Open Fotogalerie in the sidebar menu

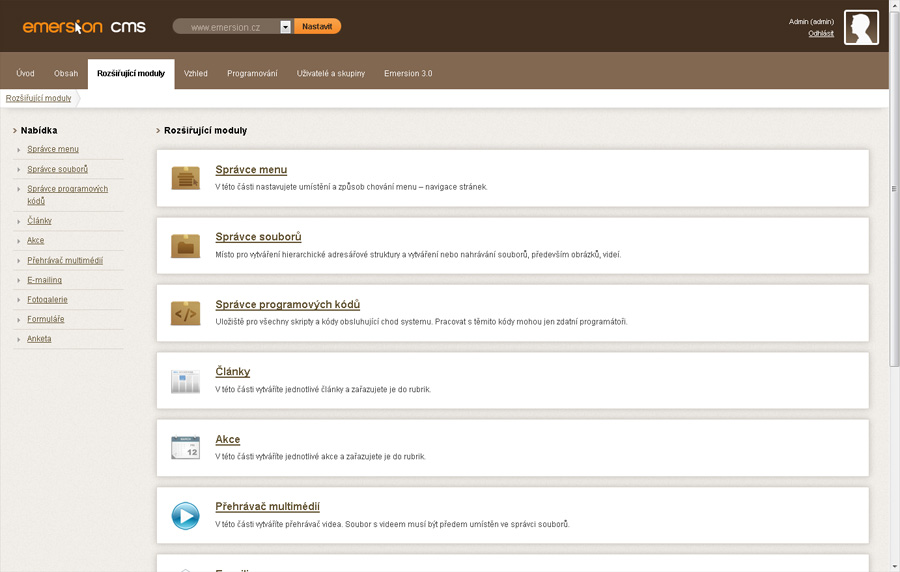47,300
